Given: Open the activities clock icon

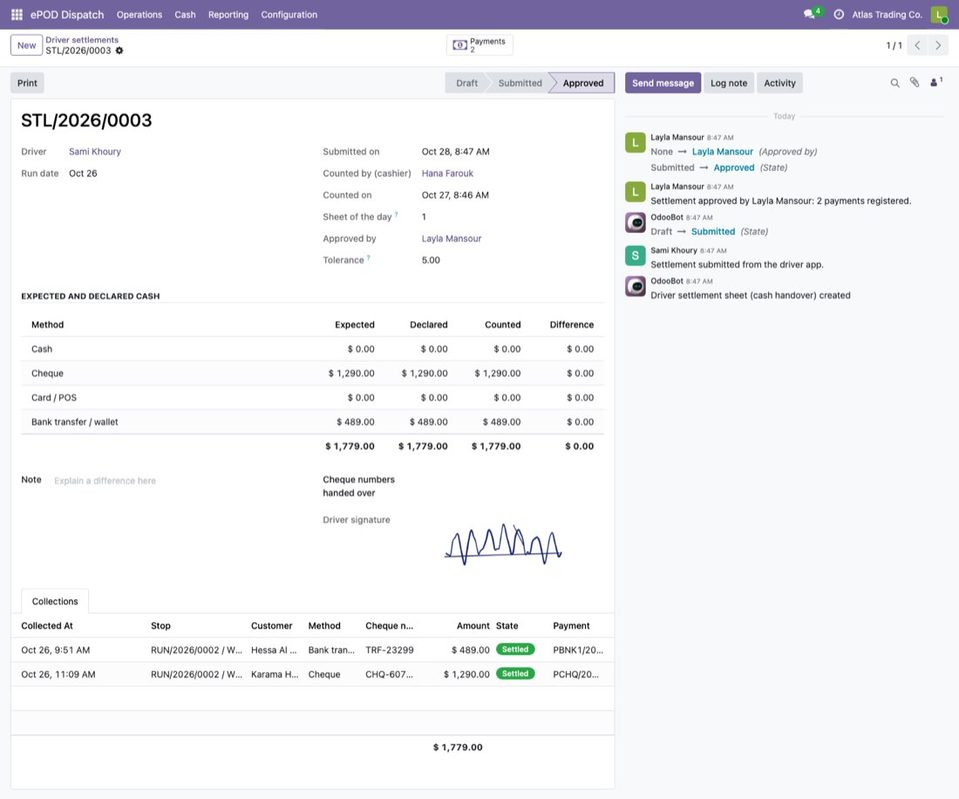Looking at the screenshot, I should [839, 14].
